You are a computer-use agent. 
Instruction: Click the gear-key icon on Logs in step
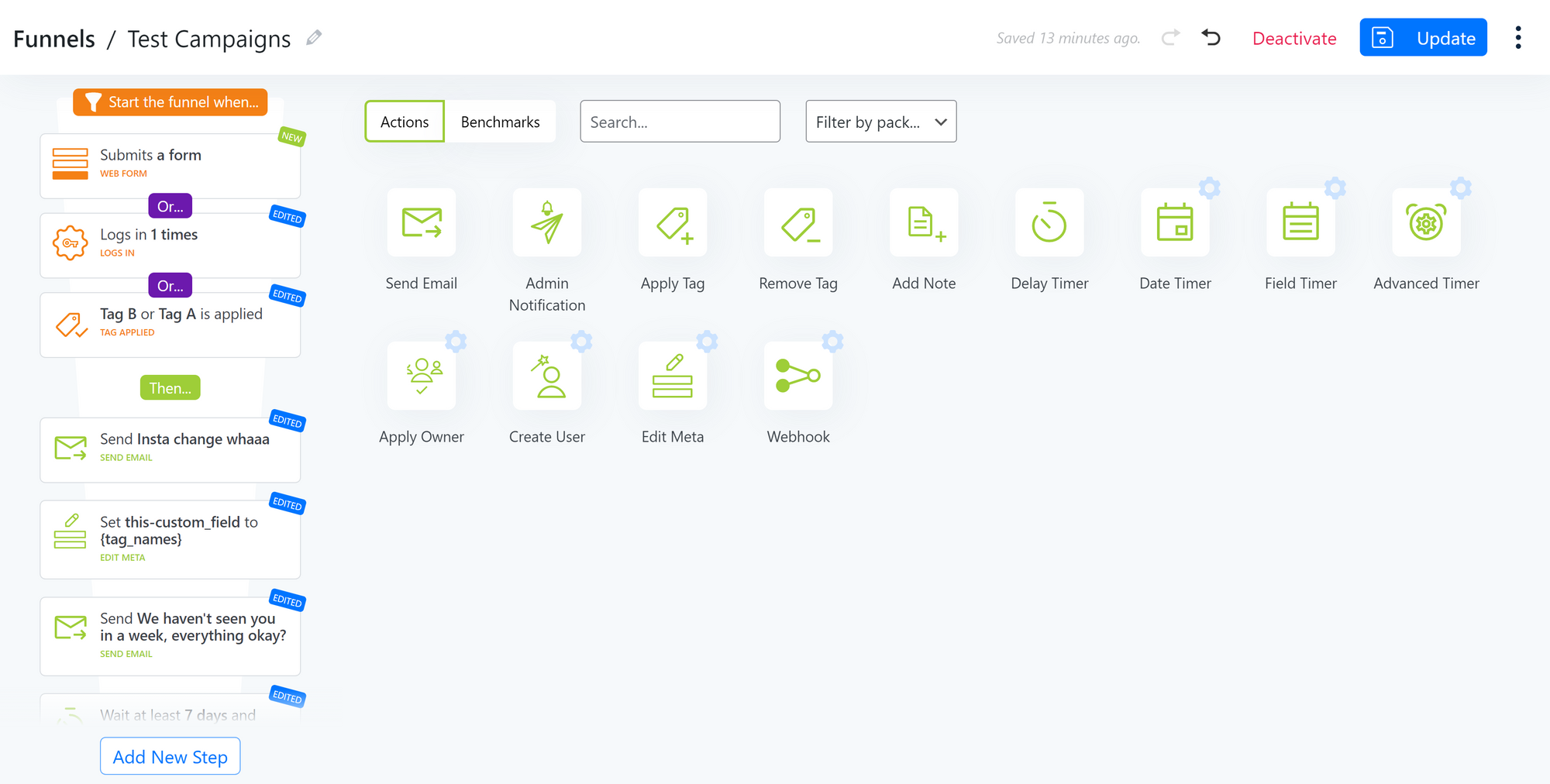70,243
